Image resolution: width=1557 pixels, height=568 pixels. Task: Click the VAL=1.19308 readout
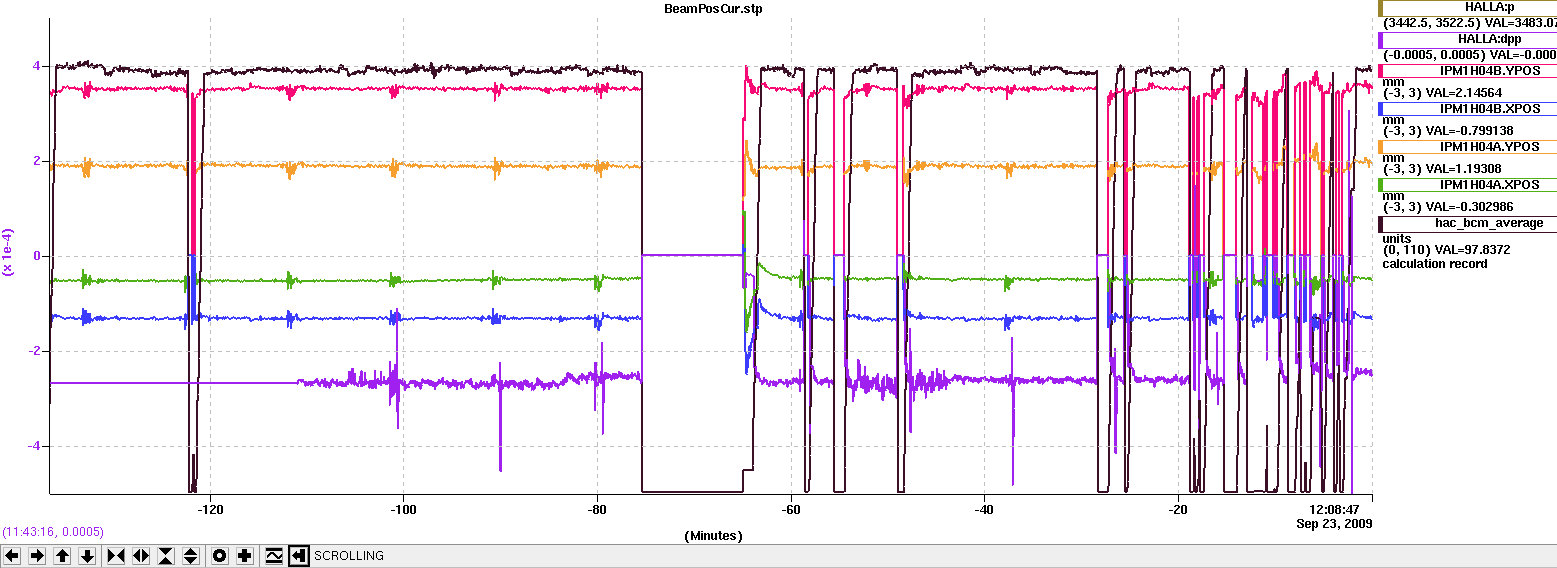coord(1463,168)
